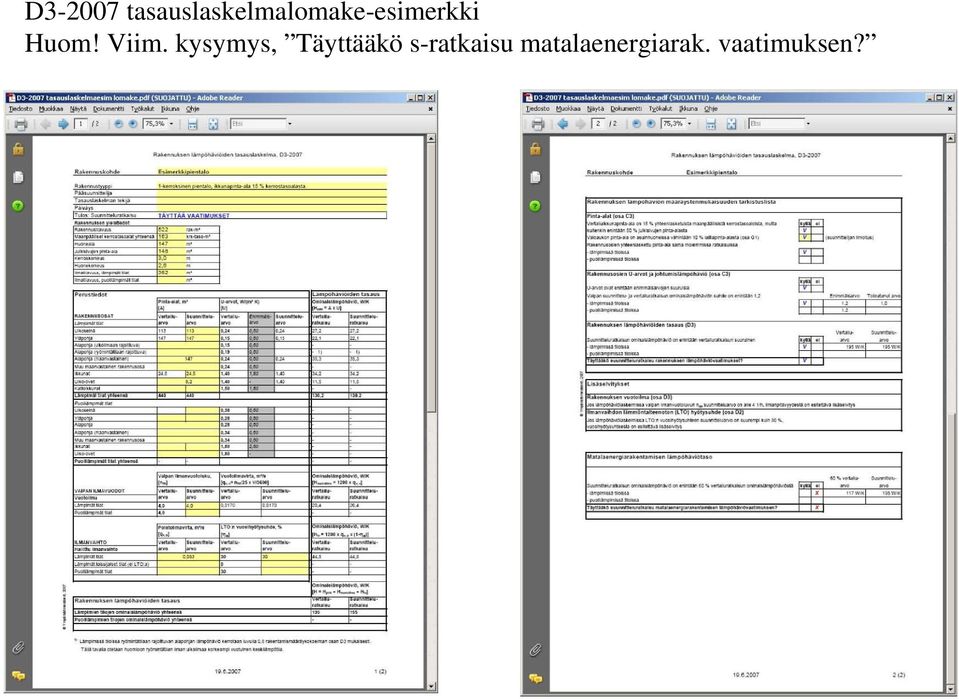Click zoom in button in left window
The height and width of the screenshot is (699, 959).
(x=133, y=124)
